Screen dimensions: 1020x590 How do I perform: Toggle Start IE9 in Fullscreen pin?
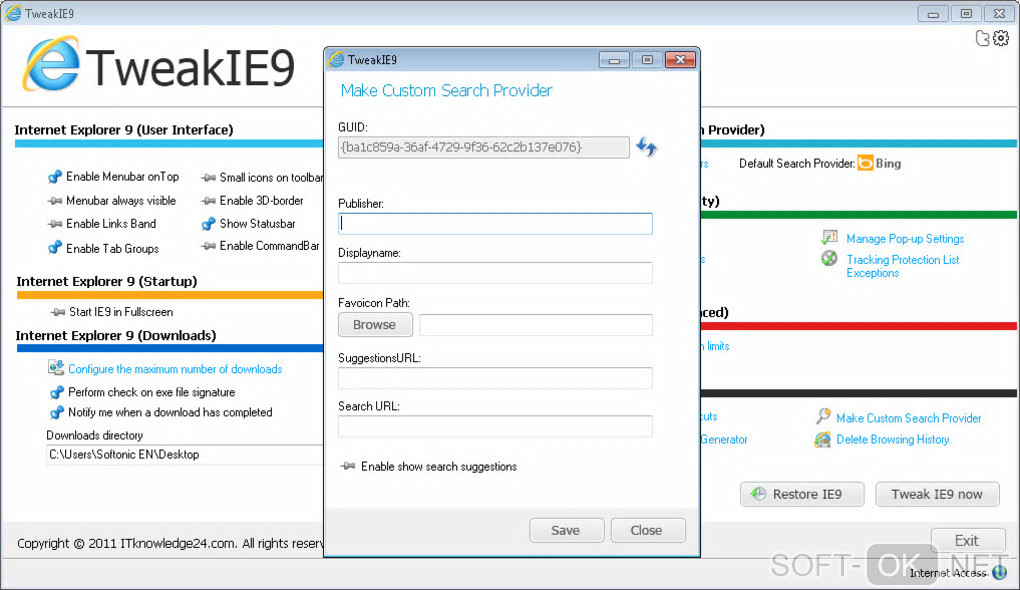59,312
